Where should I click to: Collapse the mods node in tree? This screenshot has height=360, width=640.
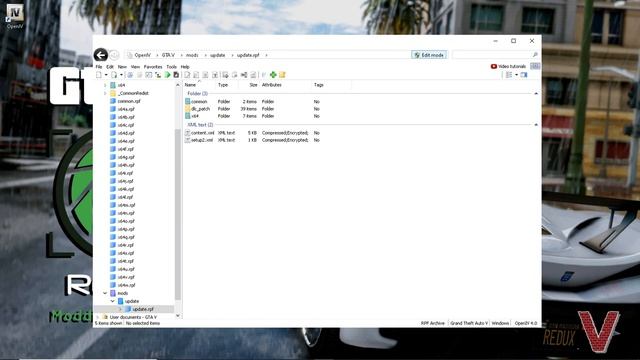105,293
